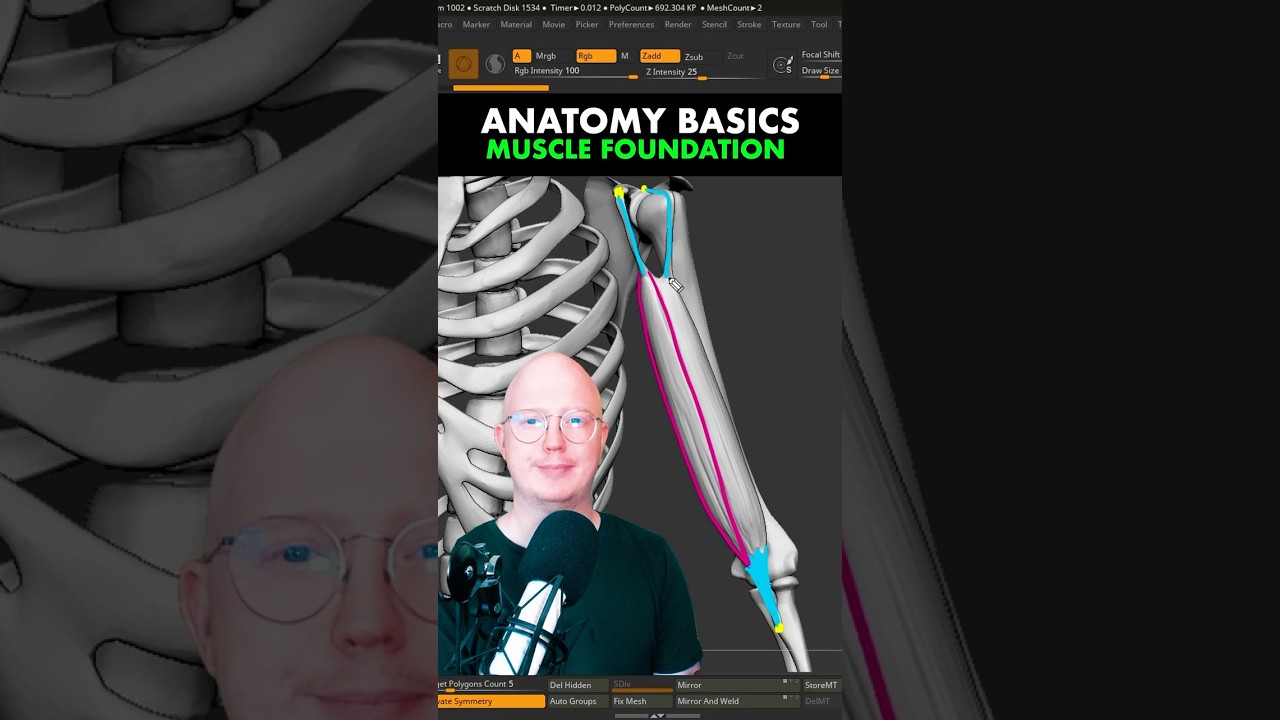Image resolution: width=1280 pixels, height=720 pixels.
Task: Click the PolyCount 692.304 KP status text
Action: (x=652, y=8)
